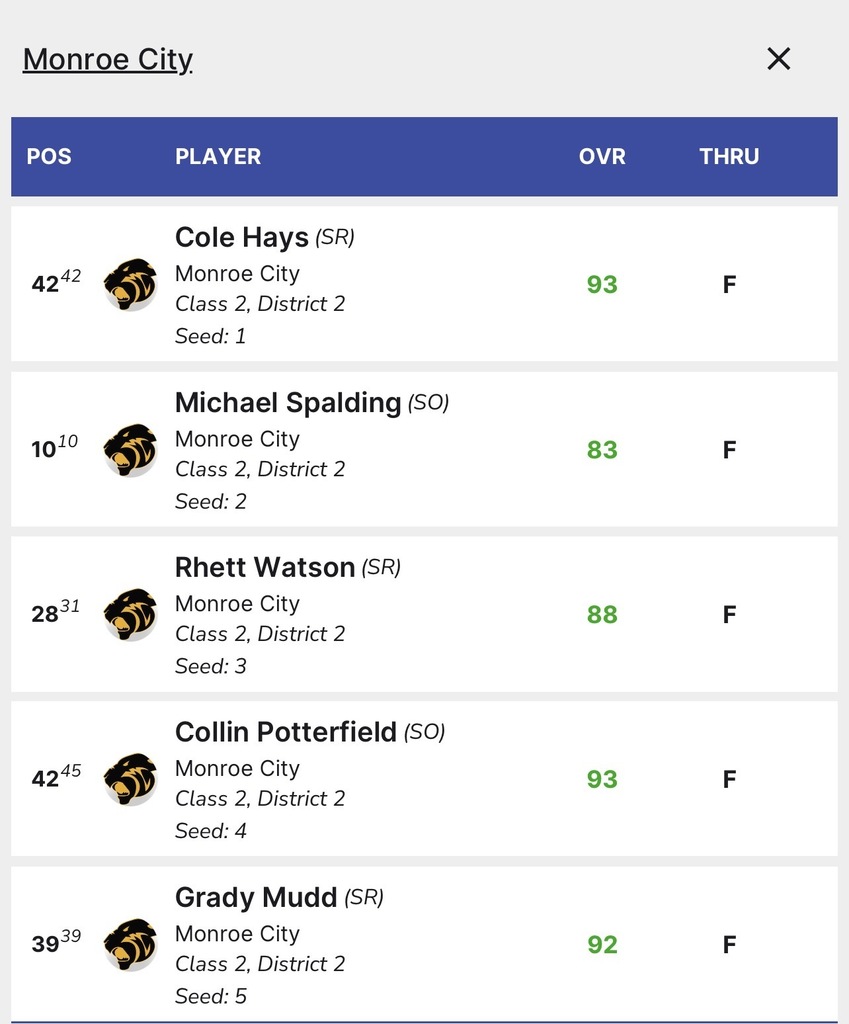Screen dimensions: 849x1024
Task: Click Rhett Watson's score of 88
Action: pos(602,614)
